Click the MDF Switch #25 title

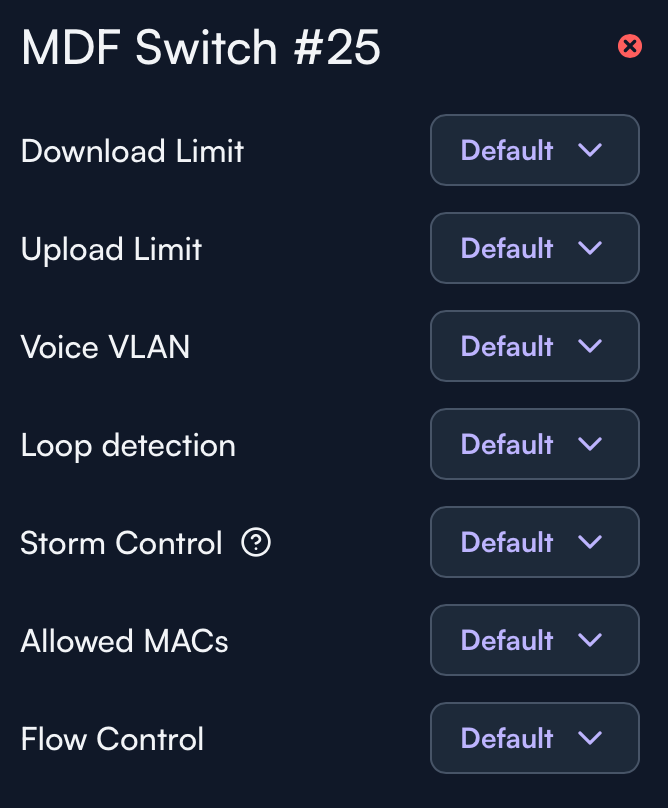[201, 48]
